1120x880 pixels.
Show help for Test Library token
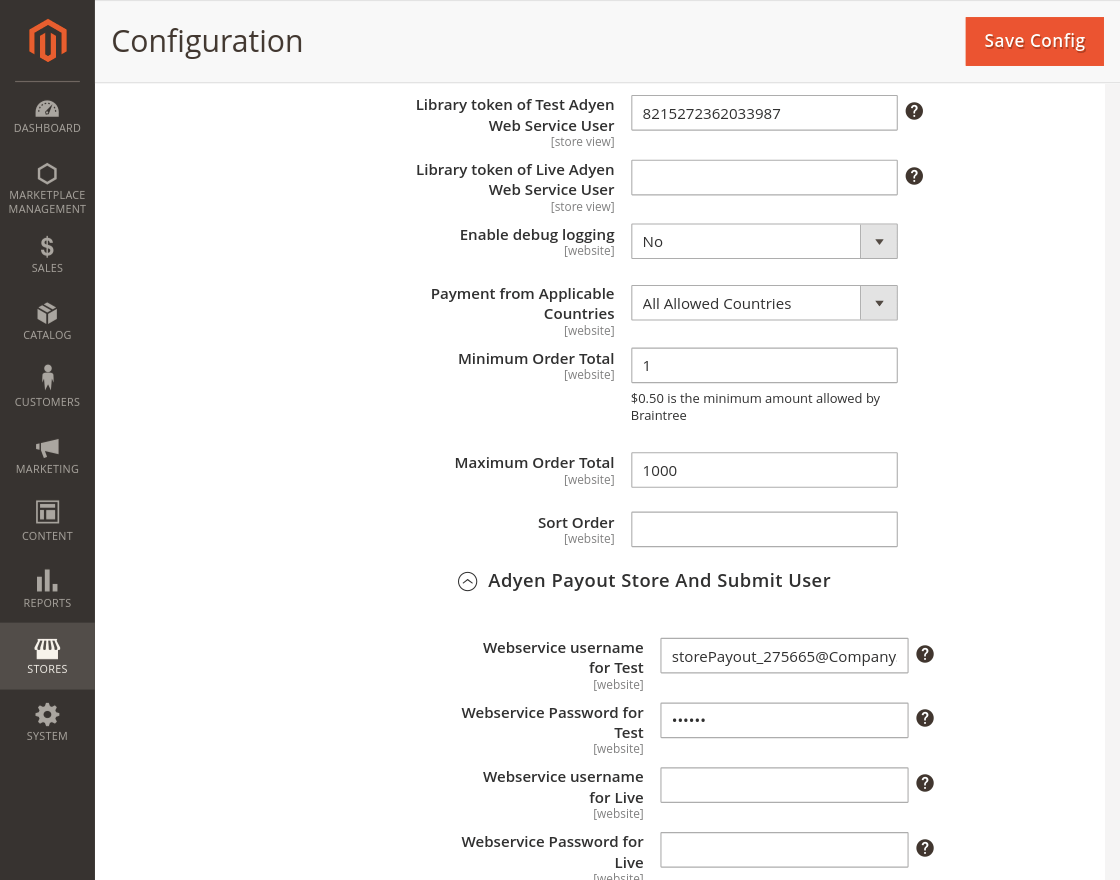pyautogui.click(x=914, y=111)
